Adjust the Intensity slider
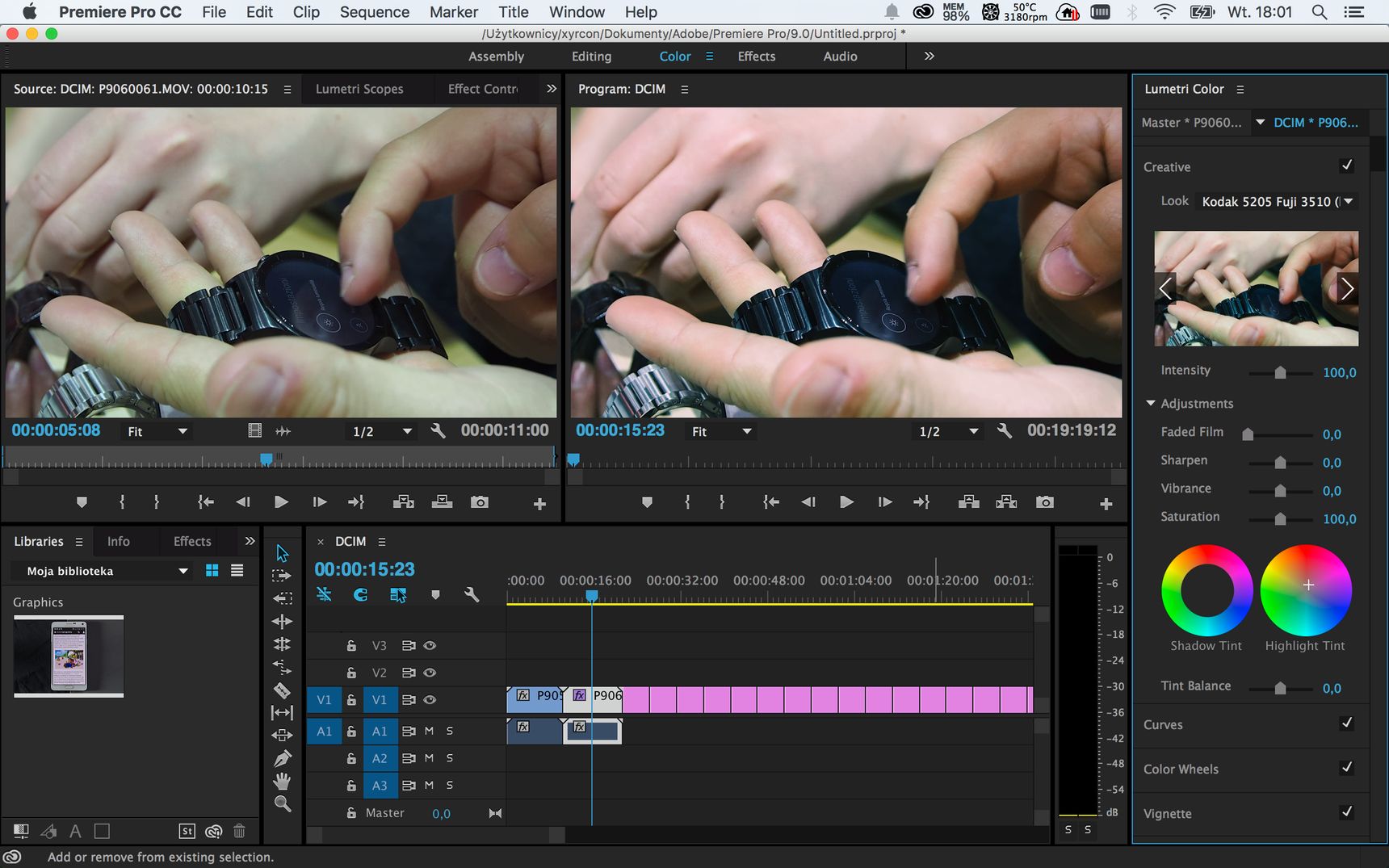Viewport: 1389px width, 868px height. pos(1280,372)
